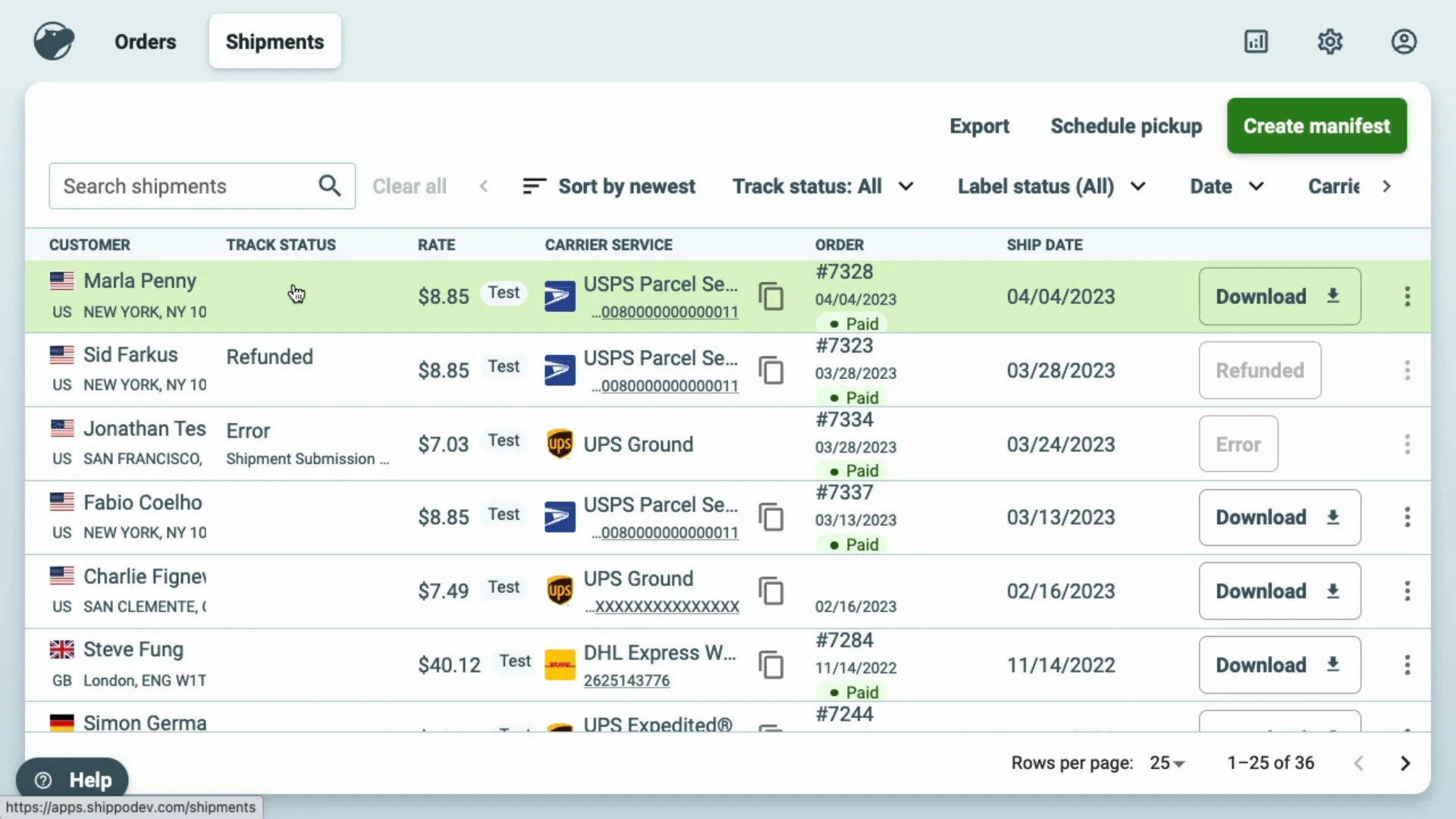This screenshot has width=1456, height=819.
Task: Click the RATE column header
Action: click(436, 245)
